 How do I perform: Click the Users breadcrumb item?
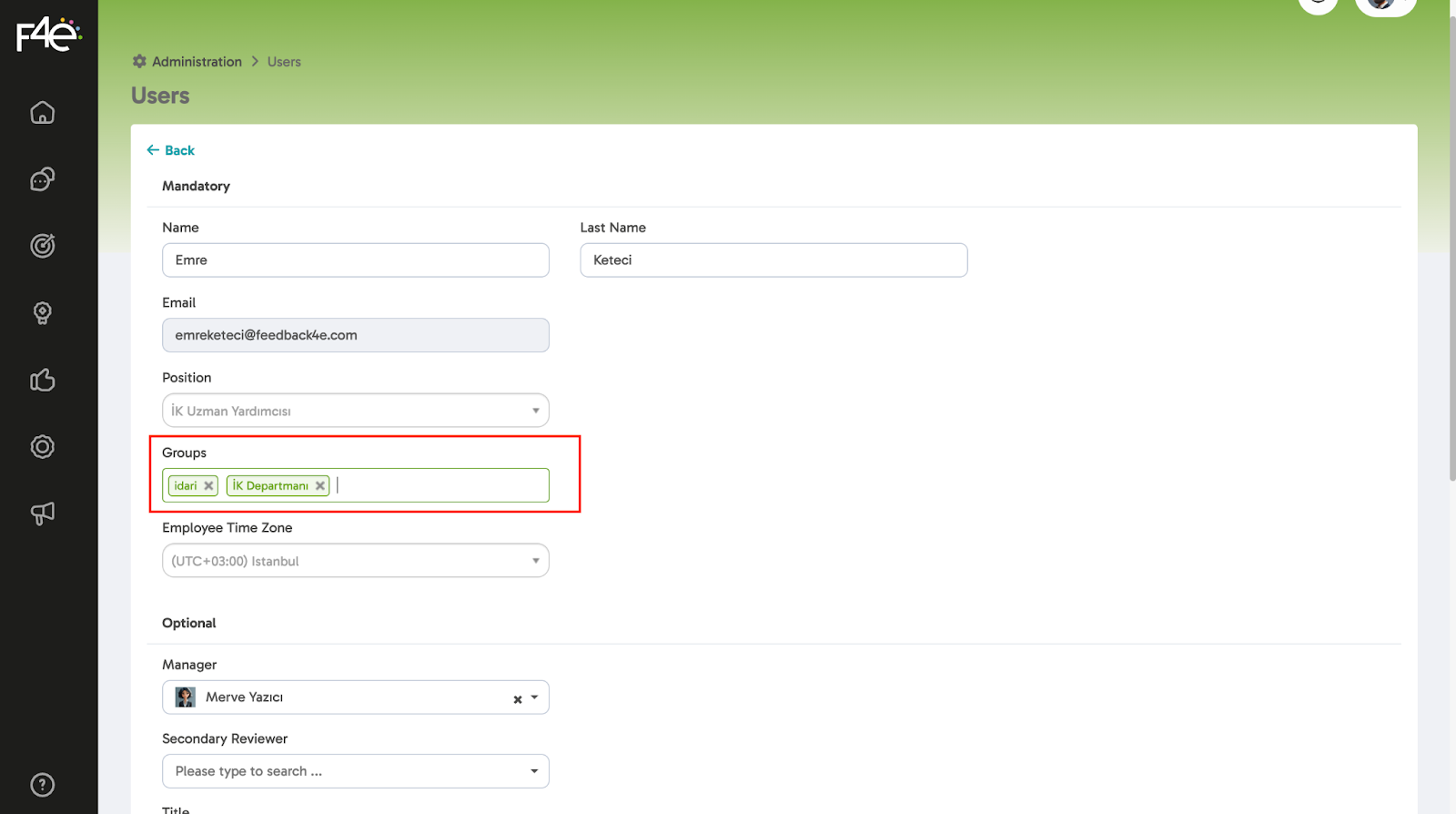(x=284, y=62)
